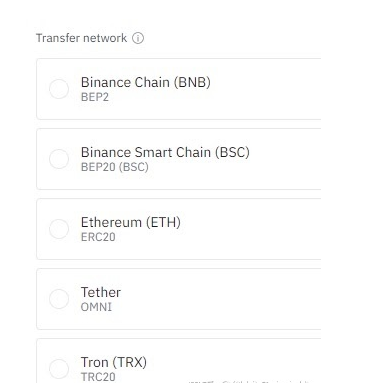The width and height of the screenshot is (377, 383).
Task: Click the OMNI subtitle label
Action: 96,307
